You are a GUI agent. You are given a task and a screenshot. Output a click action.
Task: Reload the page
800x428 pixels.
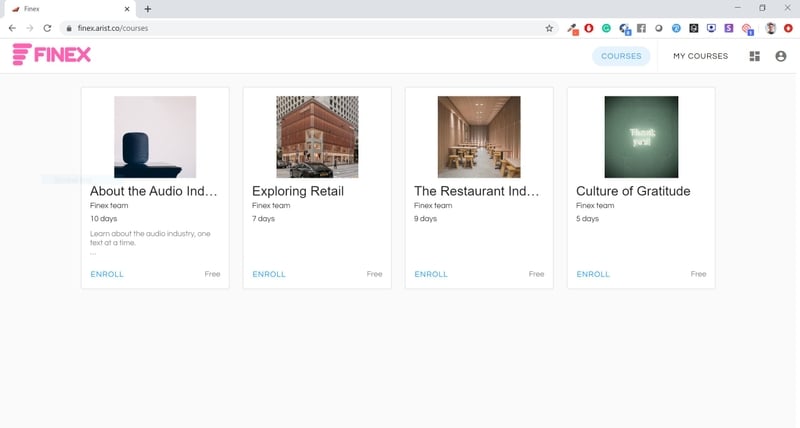[x=46, y=28]
